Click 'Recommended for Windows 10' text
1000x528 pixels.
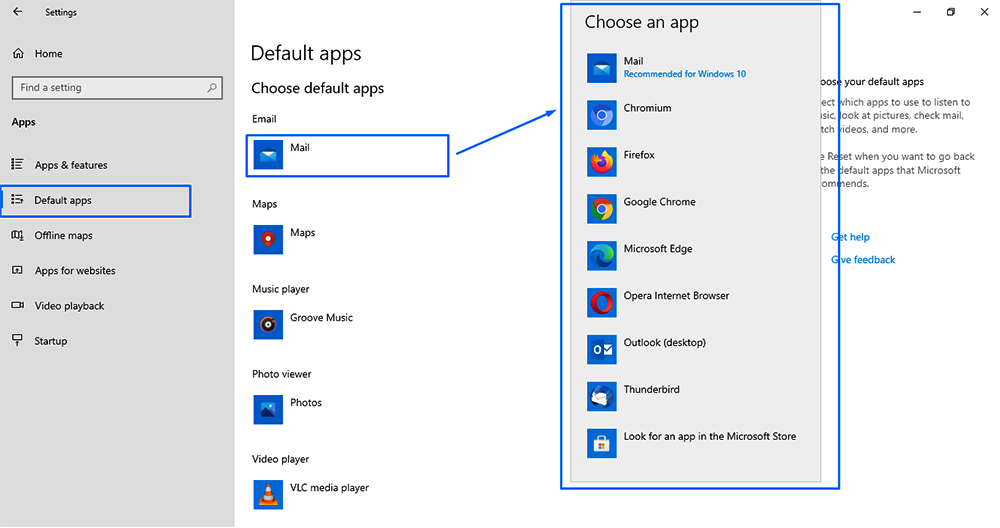tap(684, 74)
